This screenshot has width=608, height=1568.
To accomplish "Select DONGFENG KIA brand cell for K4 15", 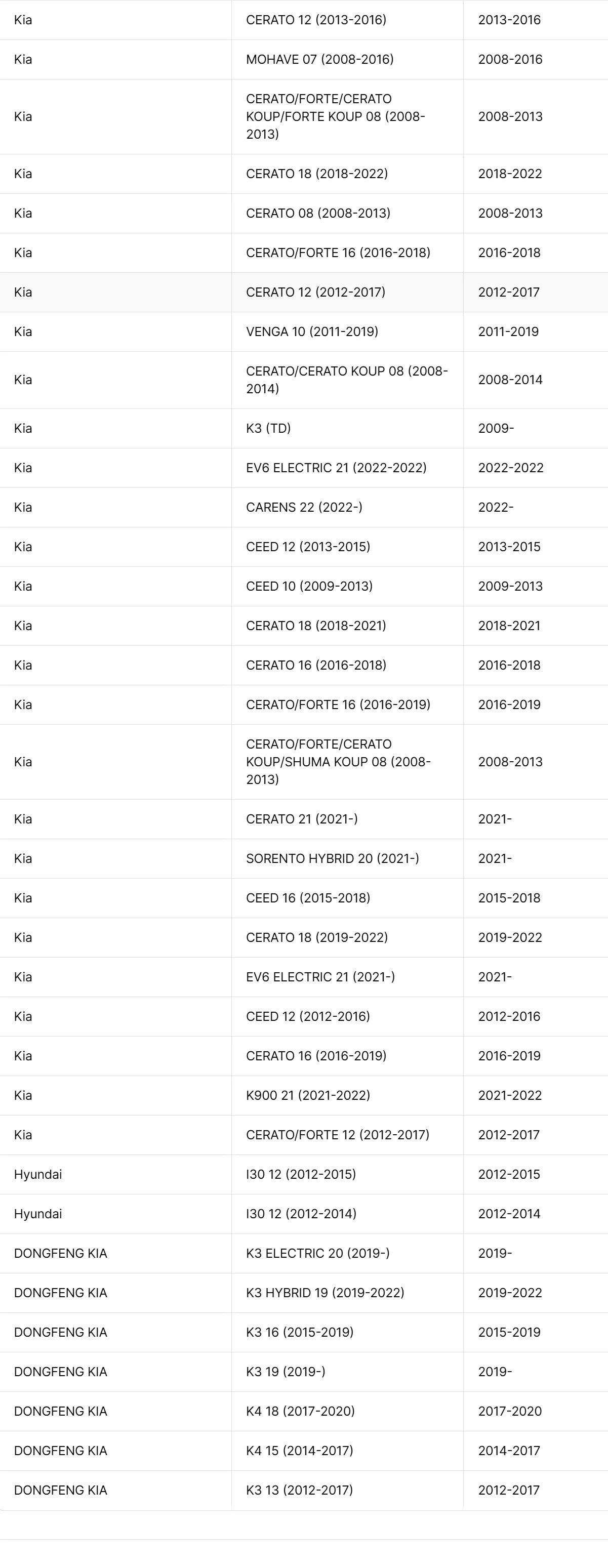I will click(x=60, y=1451).
